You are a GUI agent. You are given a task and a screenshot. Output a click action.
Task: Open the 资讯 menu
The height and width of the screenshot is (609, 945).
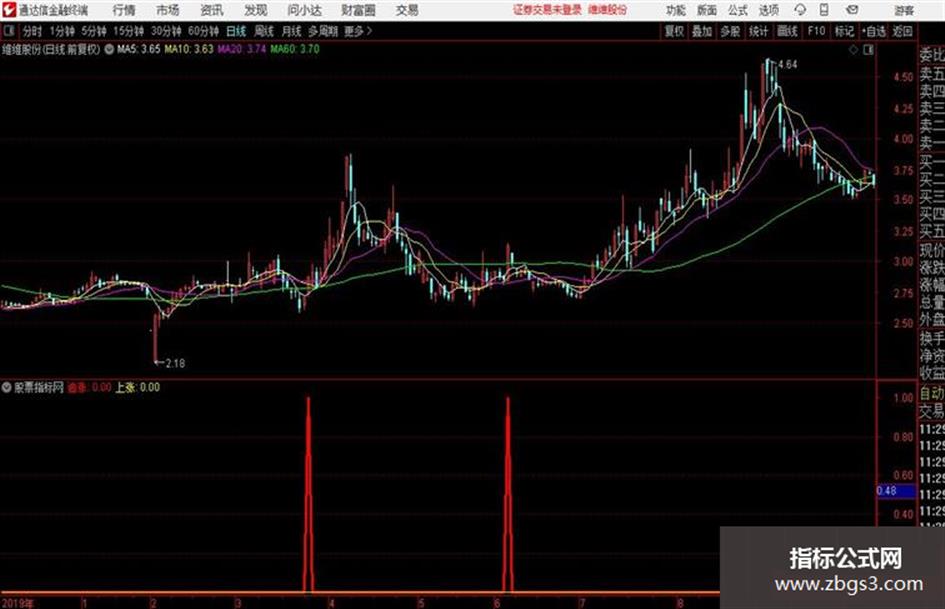[211, 10]
